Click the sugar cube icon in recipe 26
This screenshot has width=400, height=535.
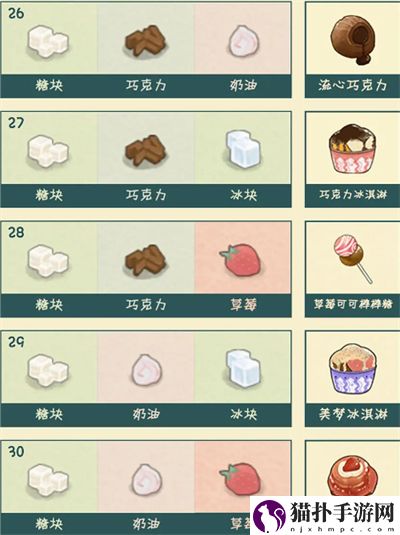(48, 42)
